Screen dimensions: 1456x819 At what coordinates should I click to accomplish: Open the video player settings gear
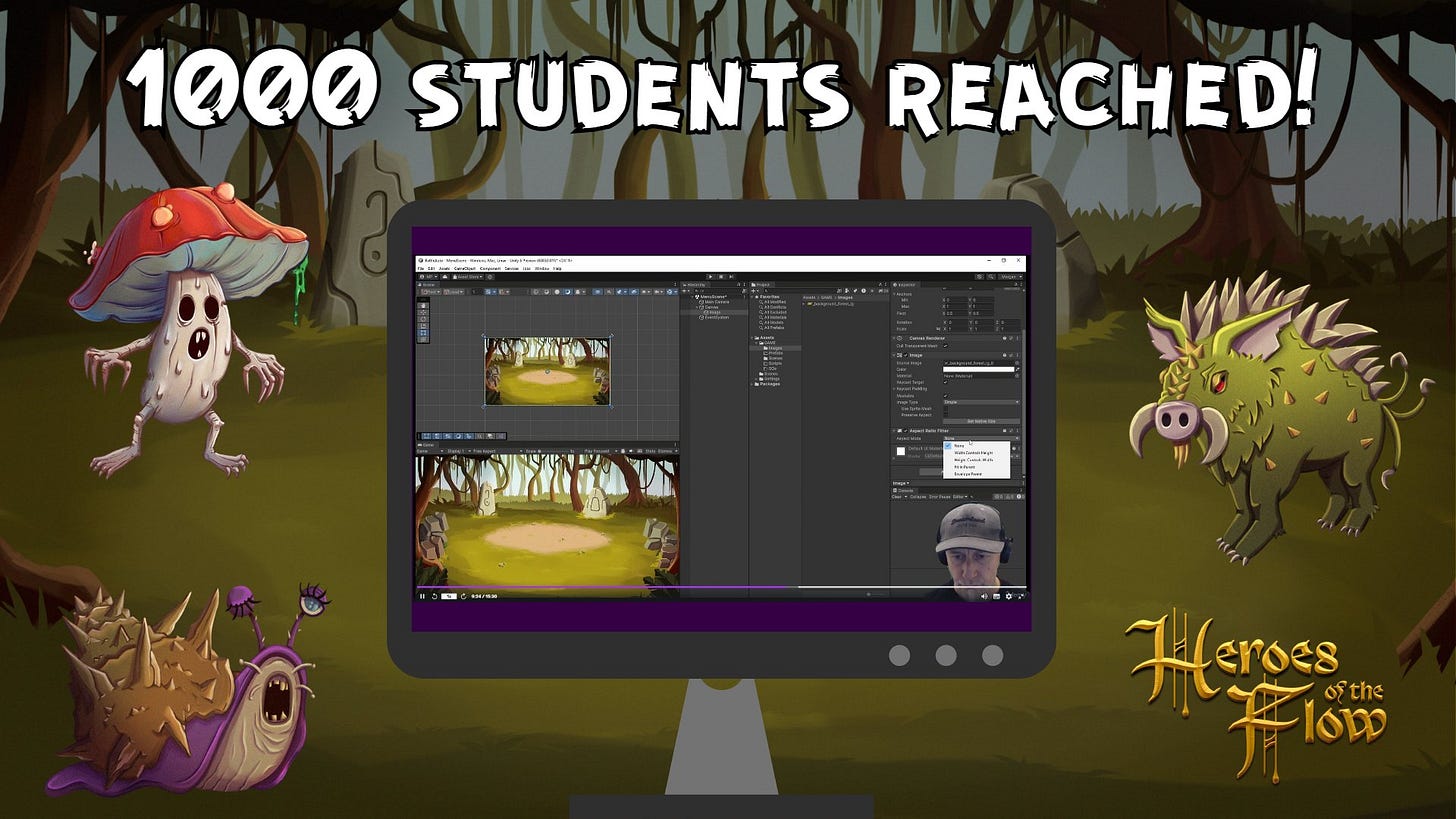pyautogui.click(x=1009, y=596)
